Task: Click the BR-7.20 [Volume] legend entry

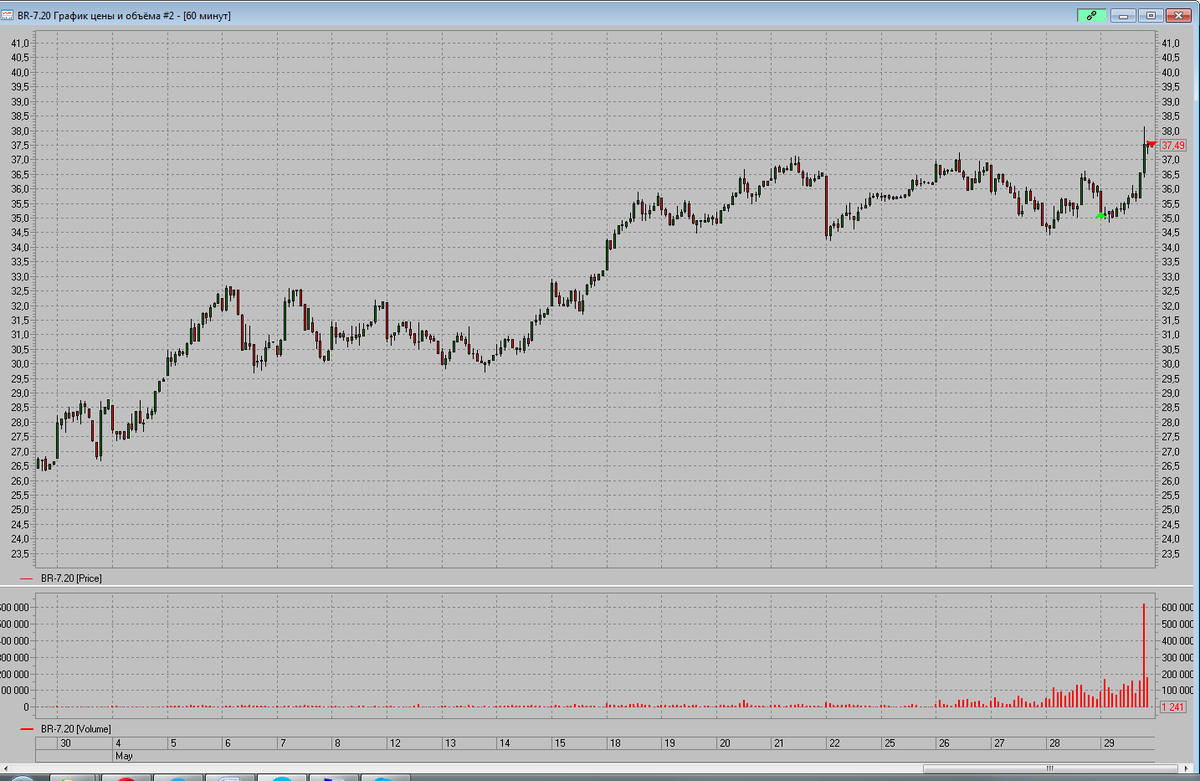Action: (x=74, y=729)
